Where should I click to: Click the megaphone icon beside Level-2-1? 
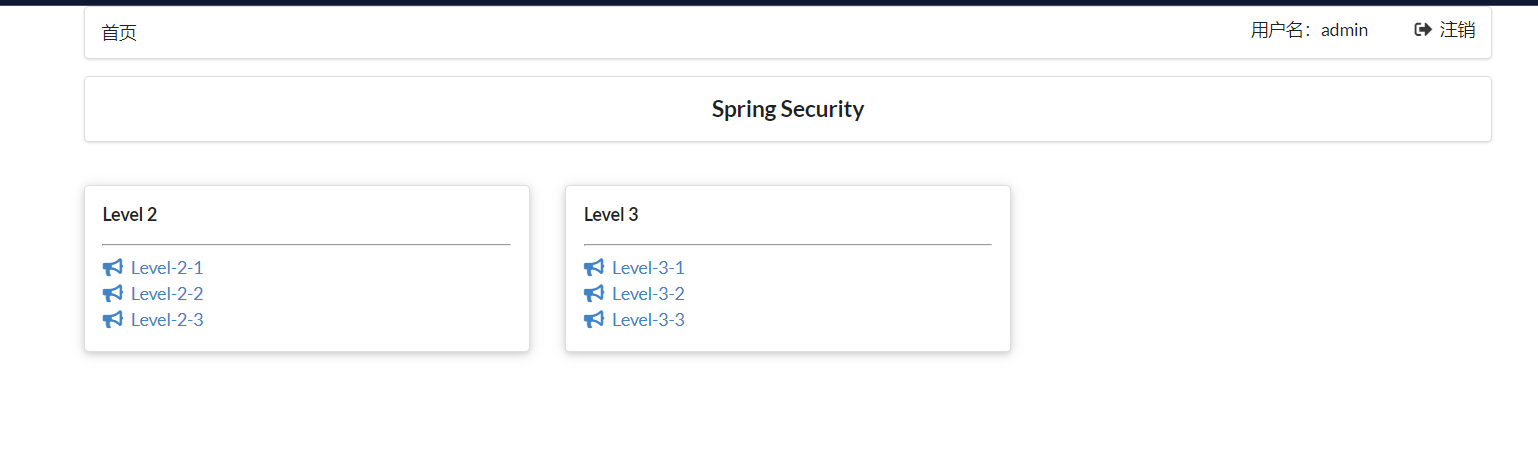(x=112, y=268)
